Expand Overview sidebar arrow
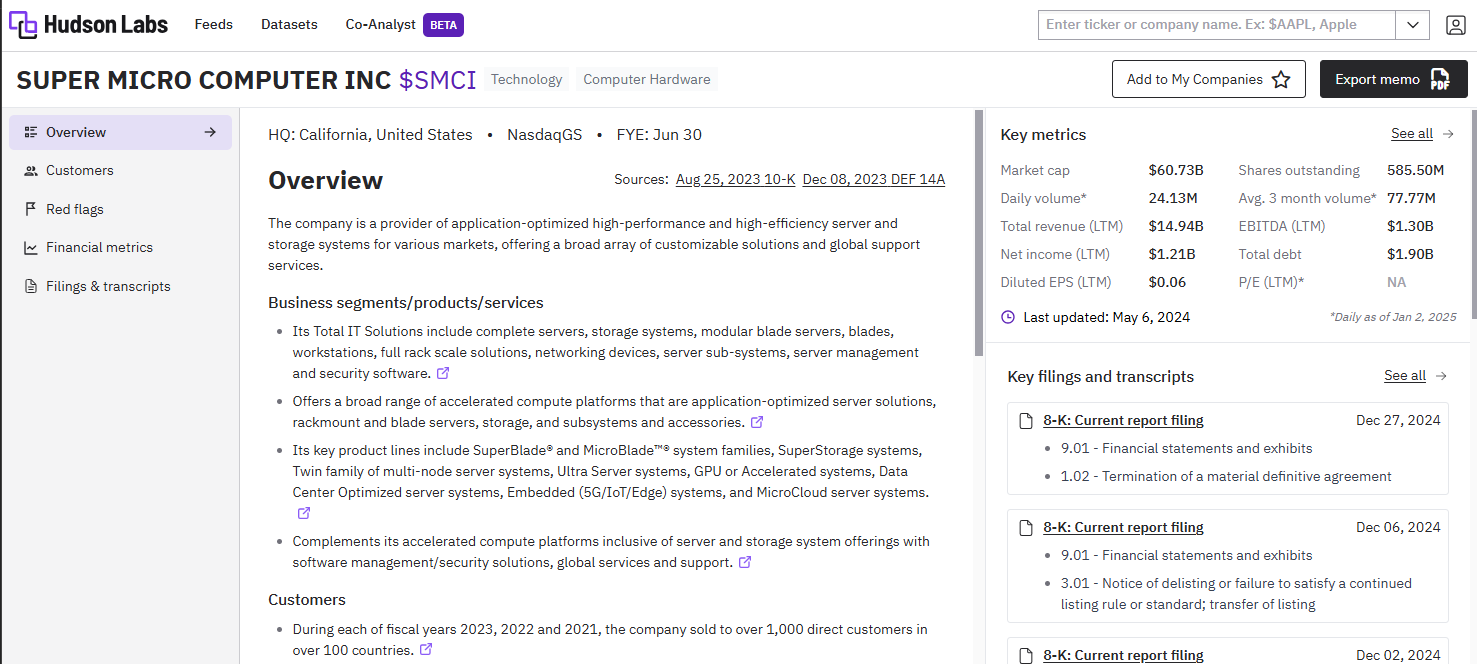The height and width of the screenshot is (664, 1477). tap(210, 132)
